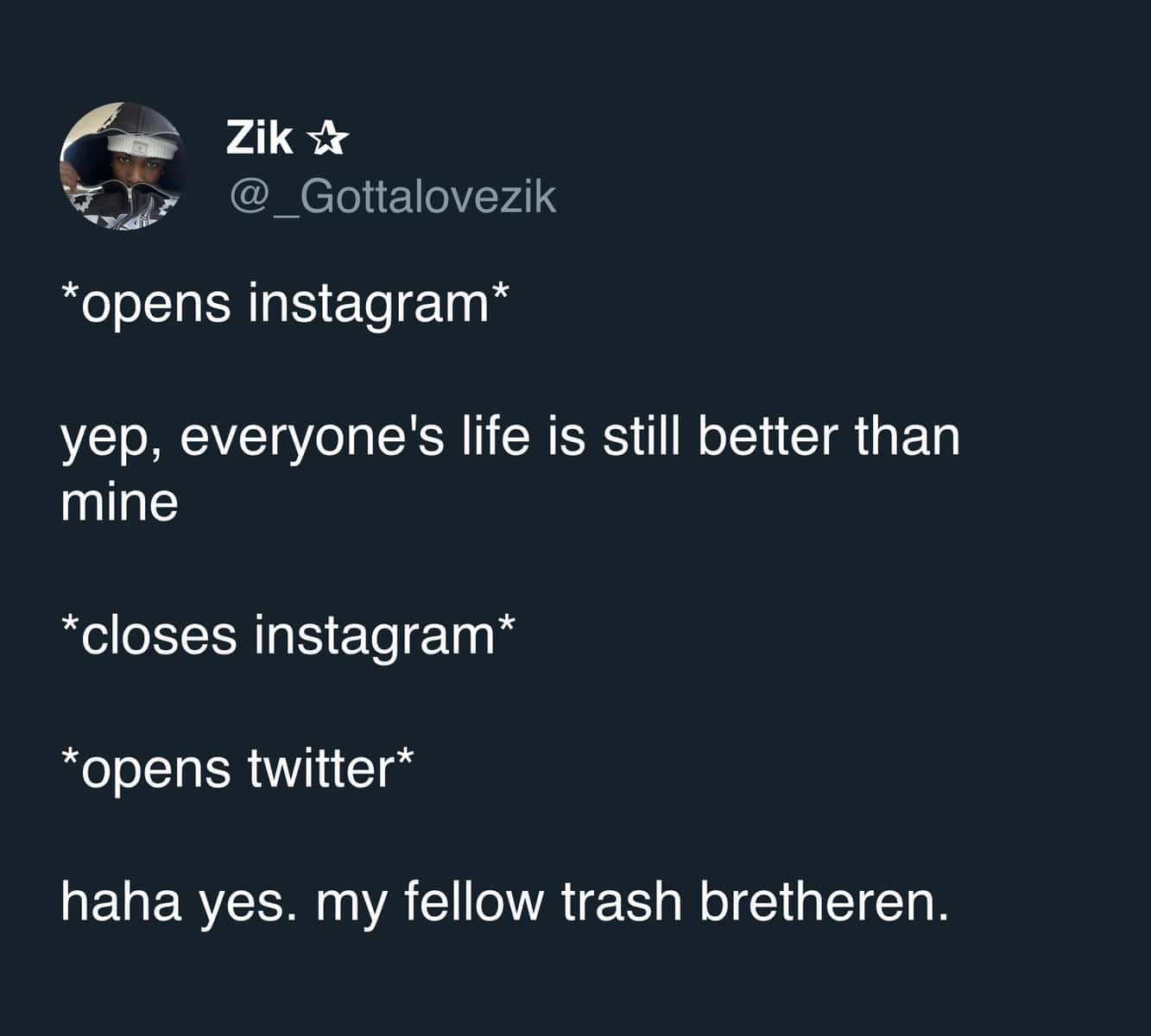Click the white beanie in the avatar

(138, 142)
